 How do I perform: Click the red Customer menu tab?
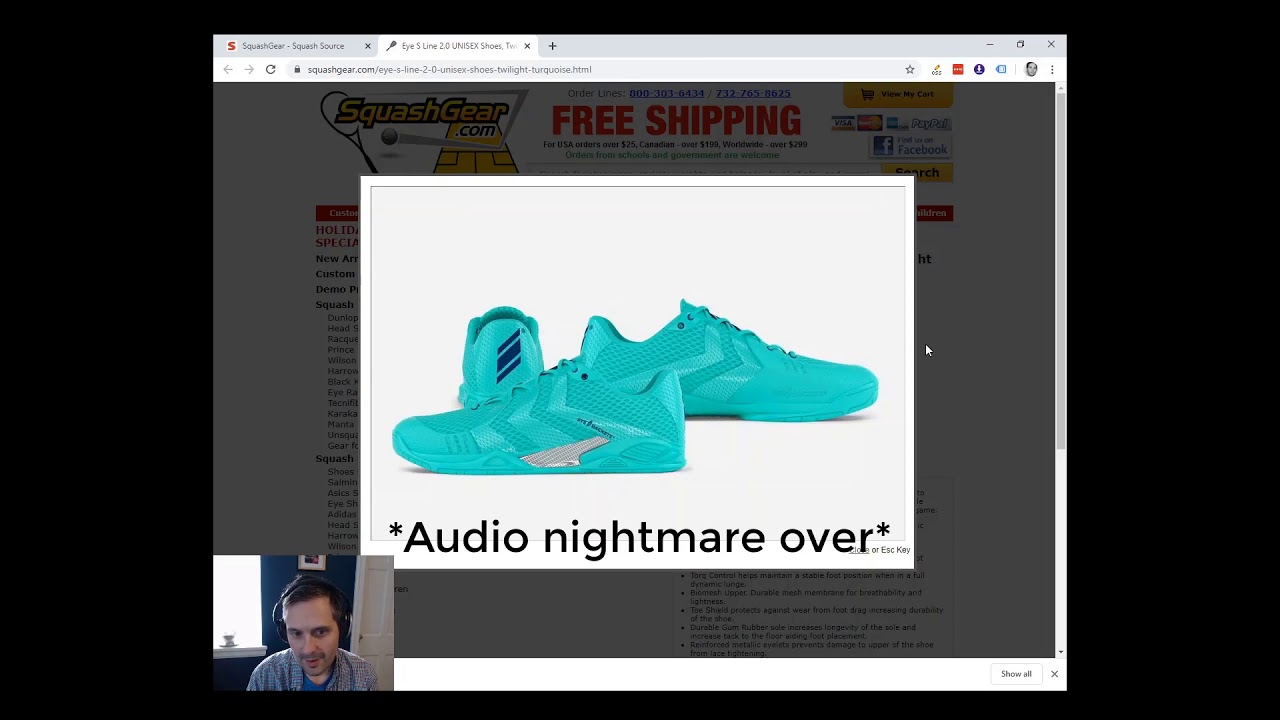point(338,213)
